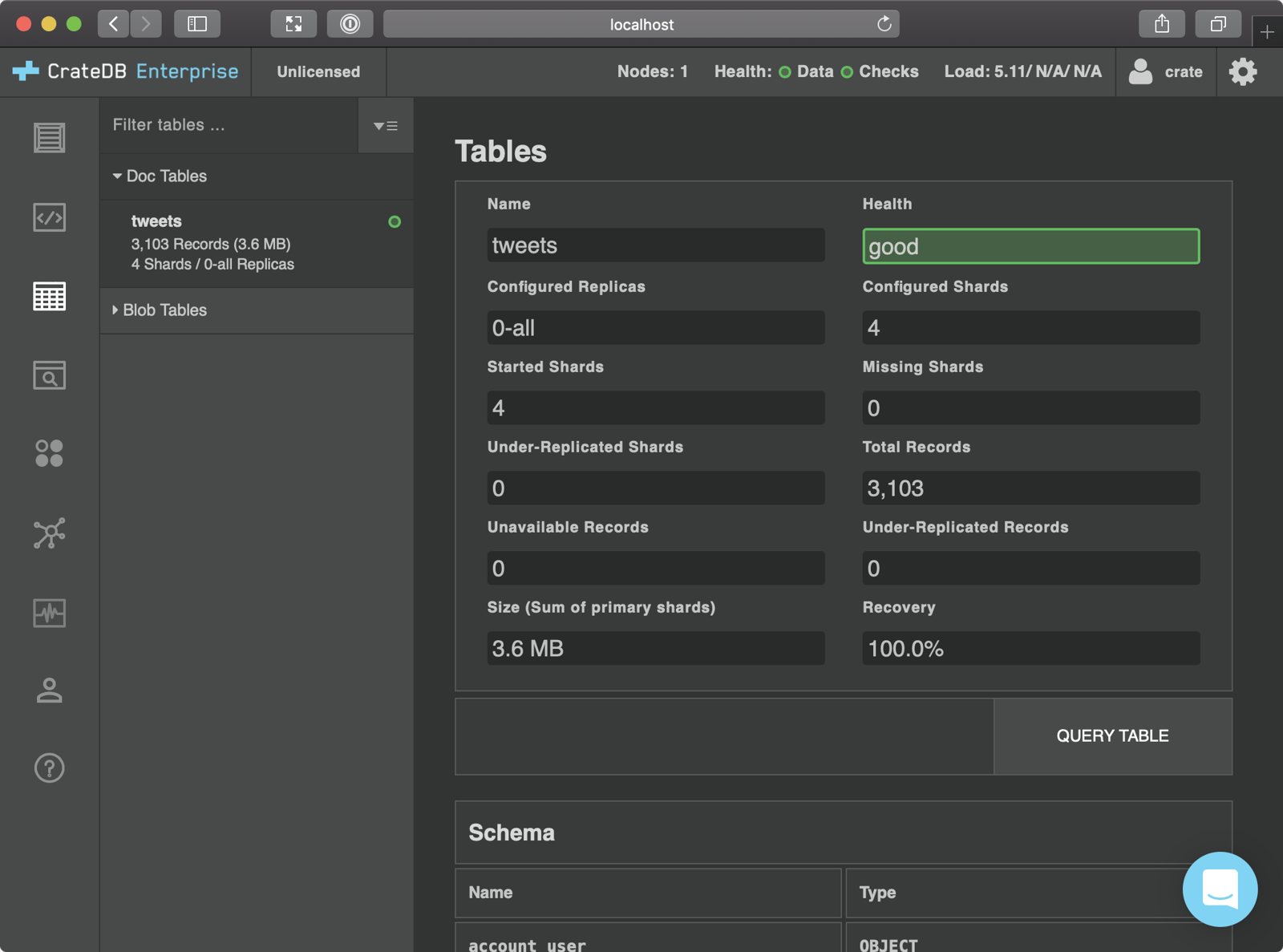Open the Help question mark icon
Image resolution: width=1283 pixels, height=952 pixels.
[x=49, y=768]
